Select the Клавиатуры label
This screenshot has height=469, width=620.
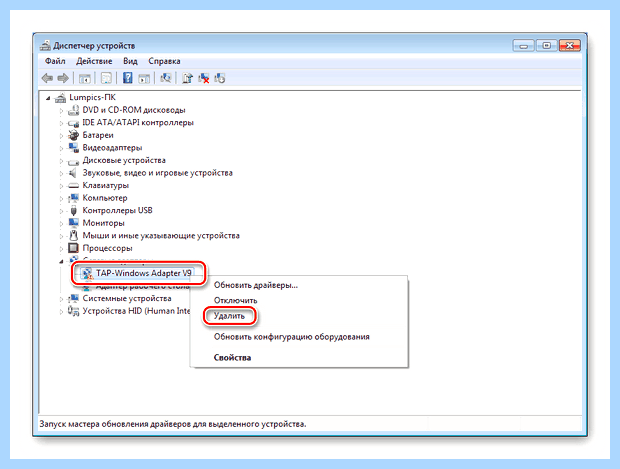click(106, 185)
